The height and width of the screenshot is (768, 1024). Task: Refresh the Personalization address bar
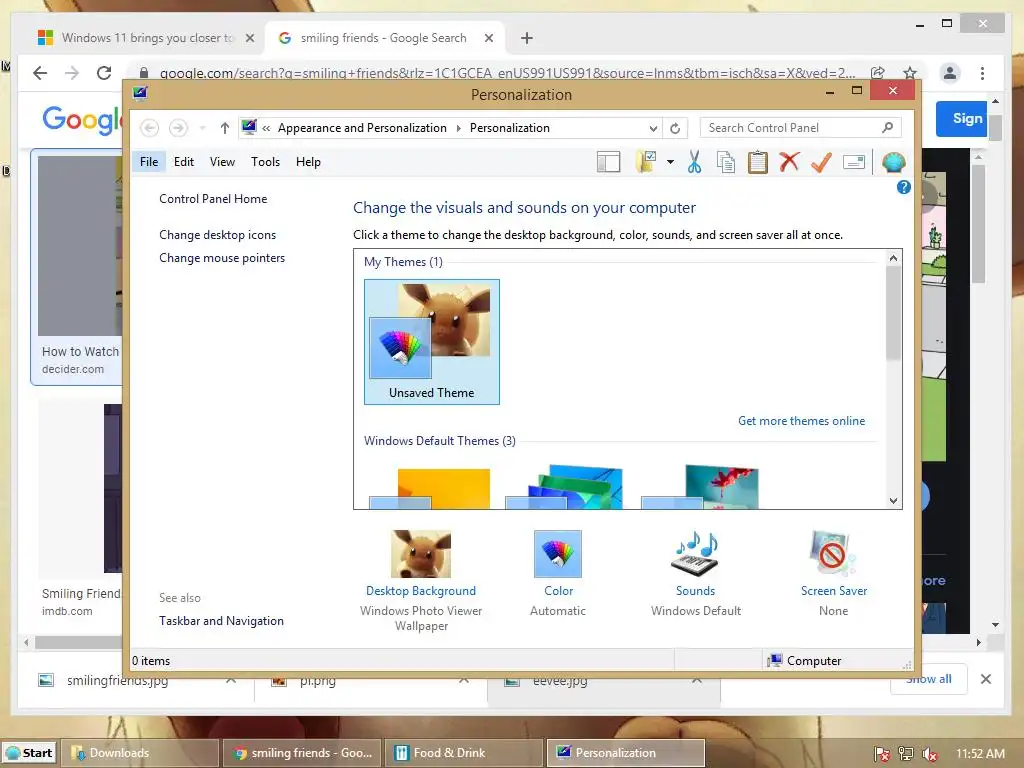(x=675, y=128)
